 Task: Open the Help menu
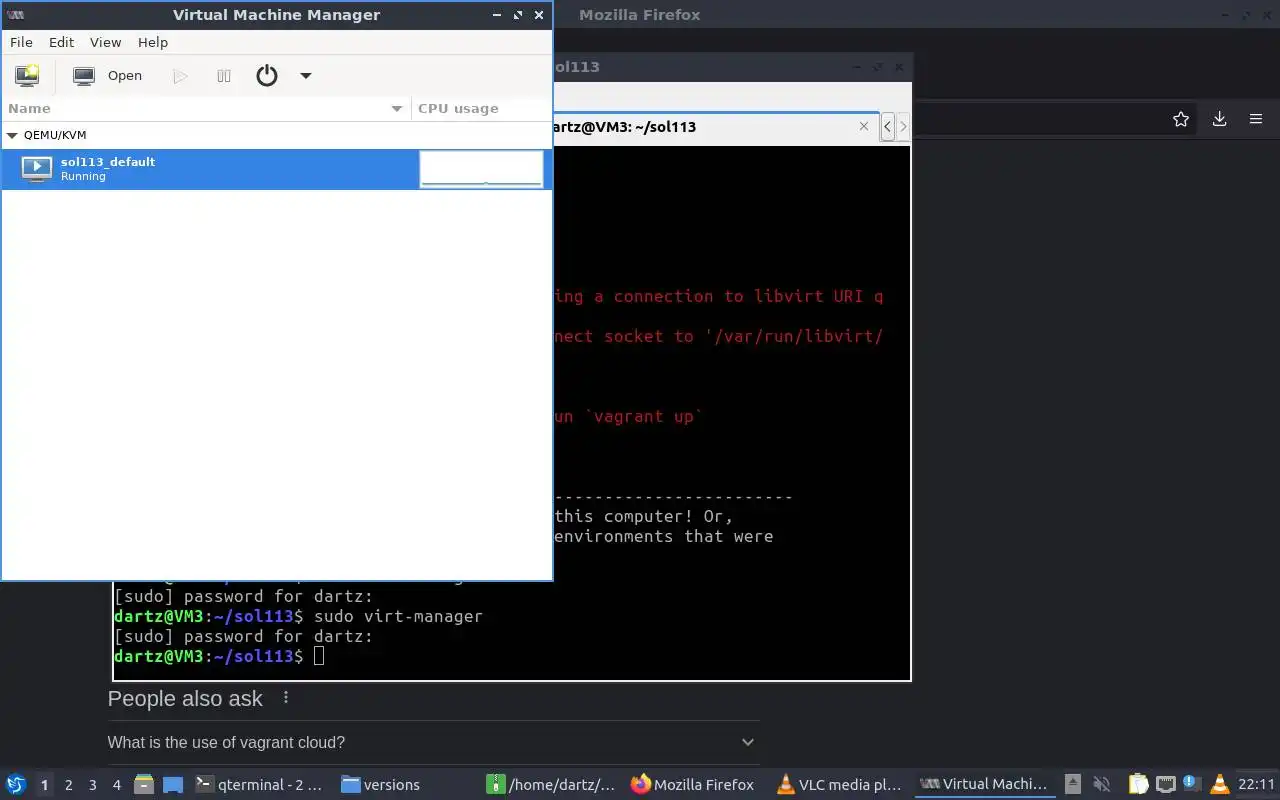[x=153, y=42]
